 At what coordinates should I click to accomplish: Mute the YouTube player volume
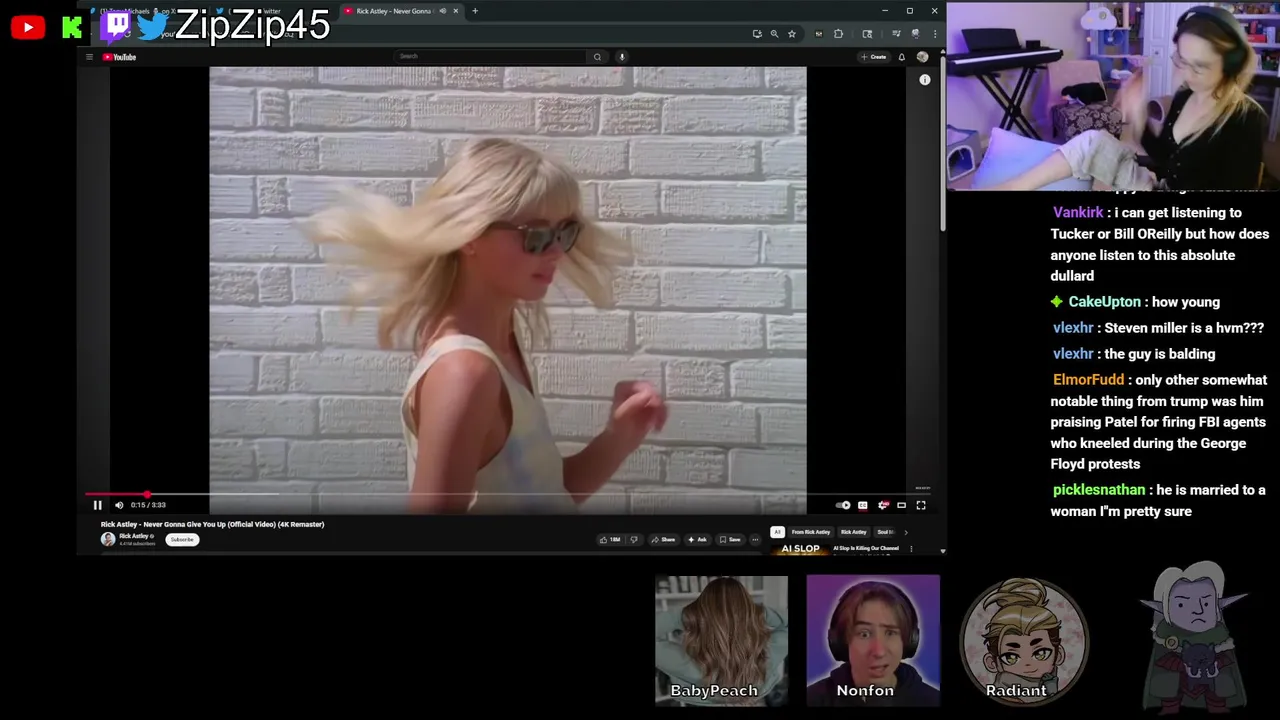[x=119, y=505]
